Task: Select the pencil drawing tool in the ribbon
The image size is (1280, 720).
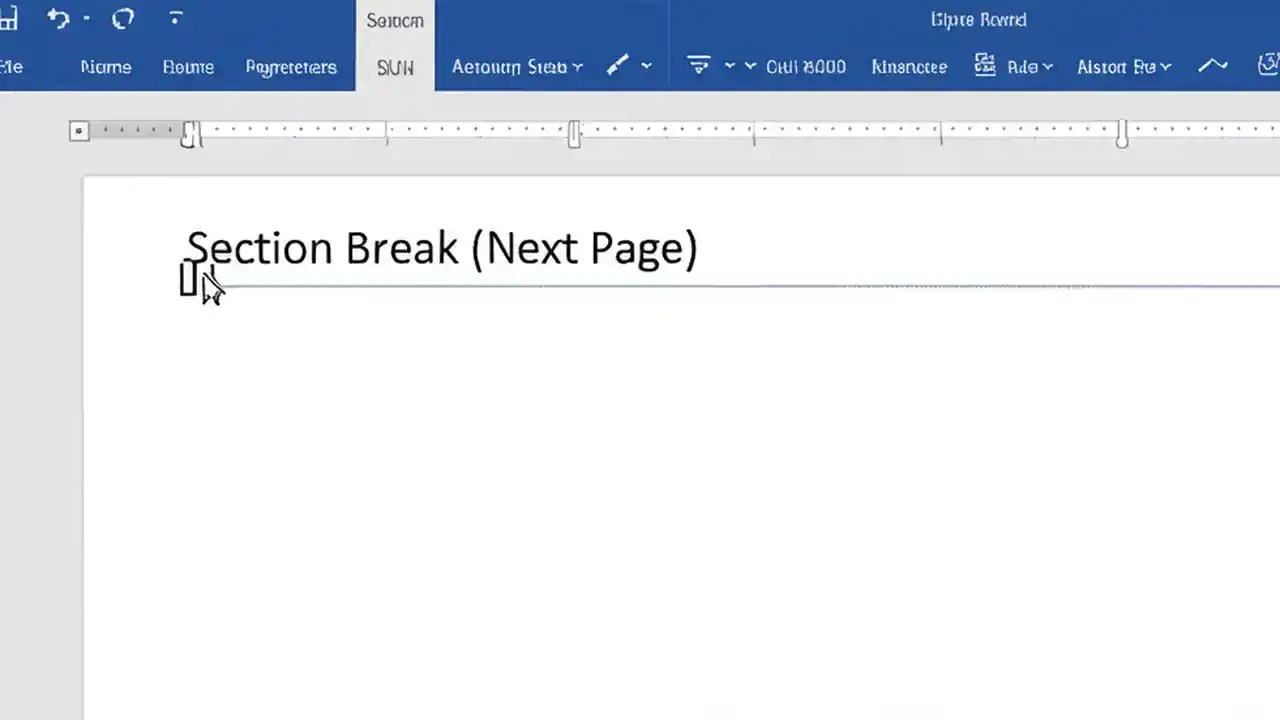Action: [x=617, y=66]
